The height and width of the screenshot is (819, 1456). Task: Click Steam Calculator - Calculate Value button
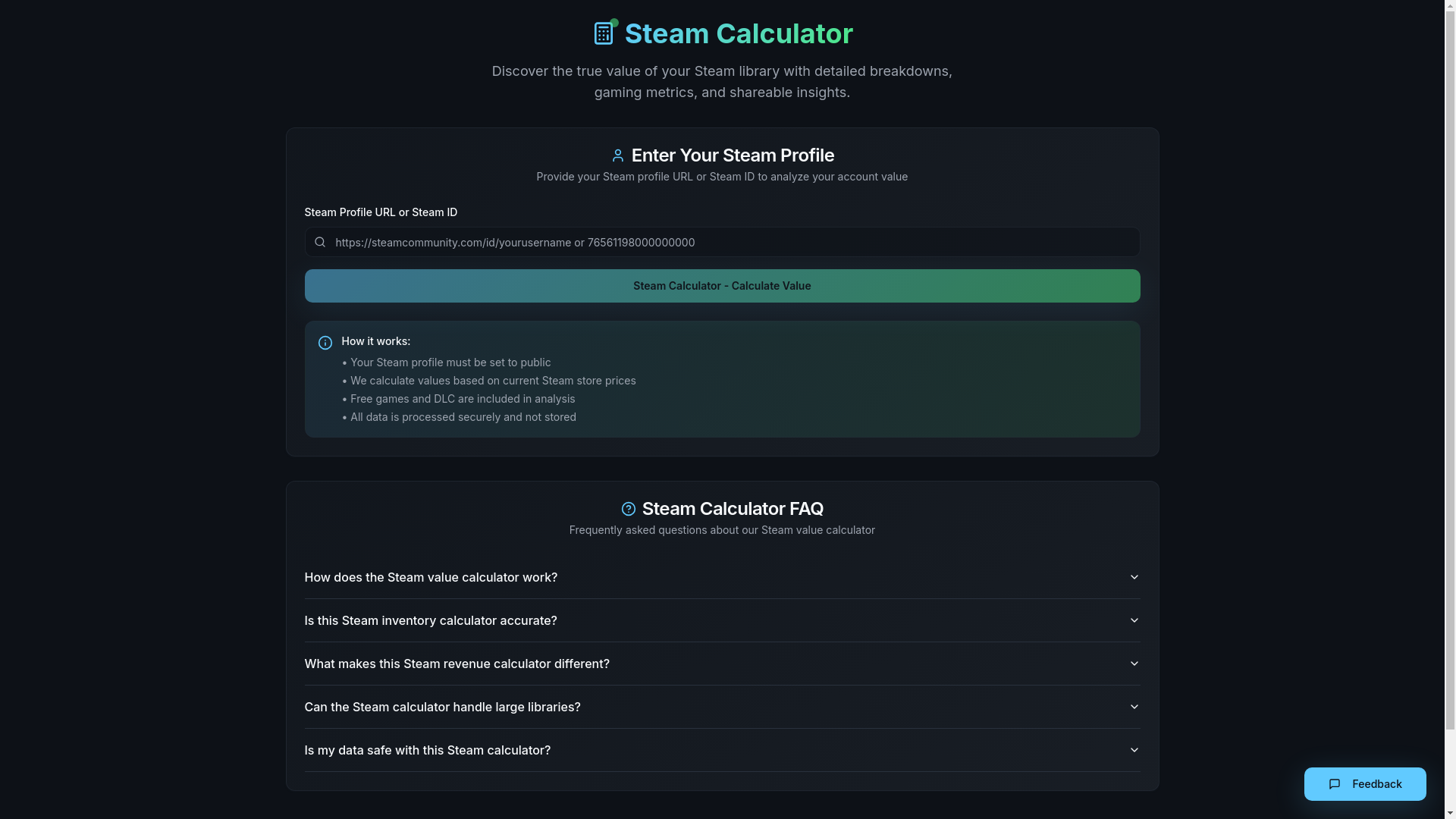pyautogui.click(x=722, y=286)
